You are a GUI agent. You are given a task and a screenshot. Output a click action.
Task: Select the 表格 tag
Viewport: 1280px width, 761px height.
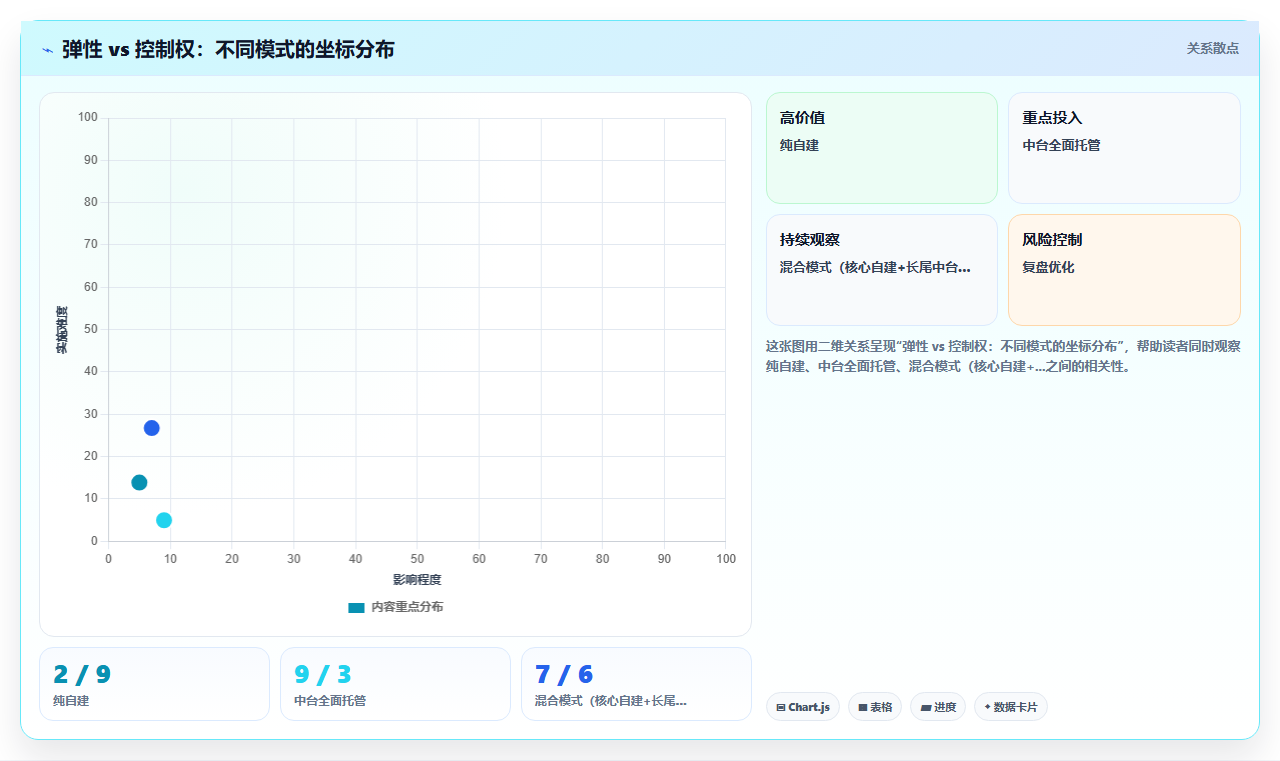click(x=875, y=707)
